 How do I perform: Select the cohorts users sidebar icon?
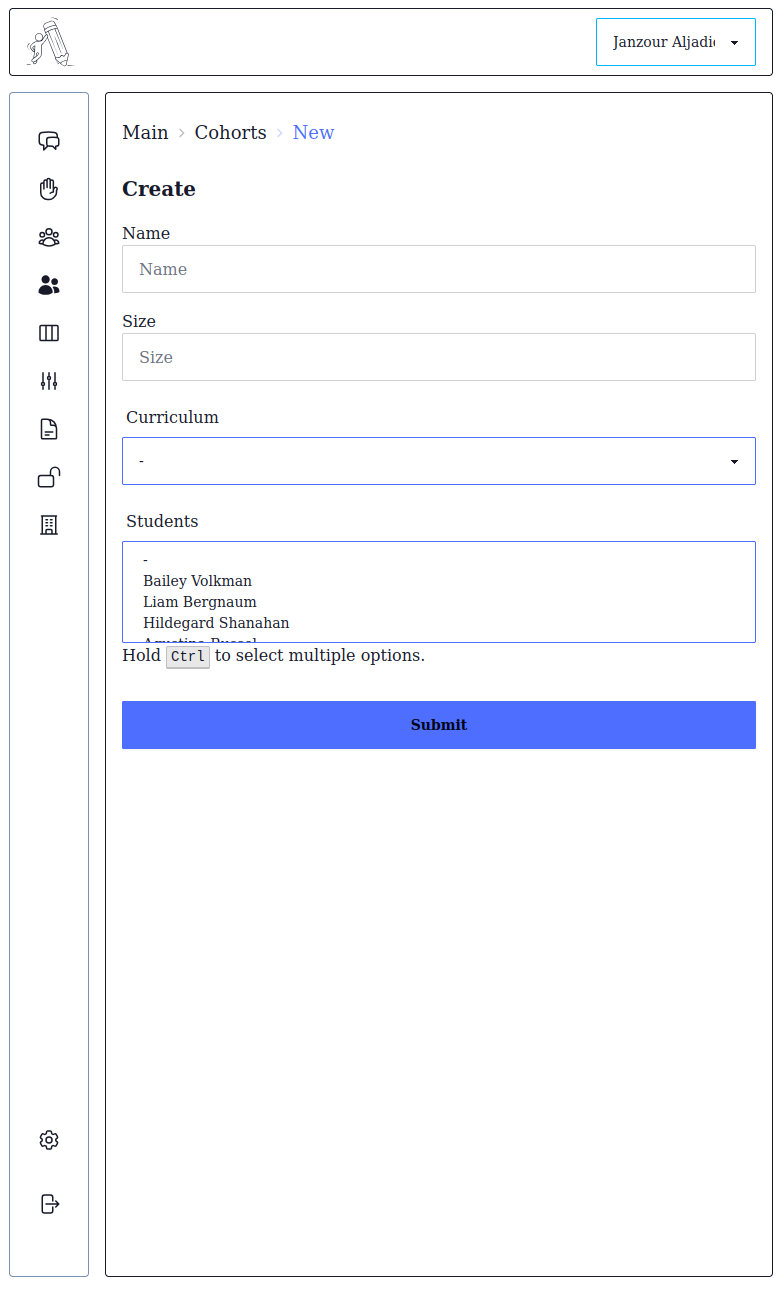click(x=49, y=285)
